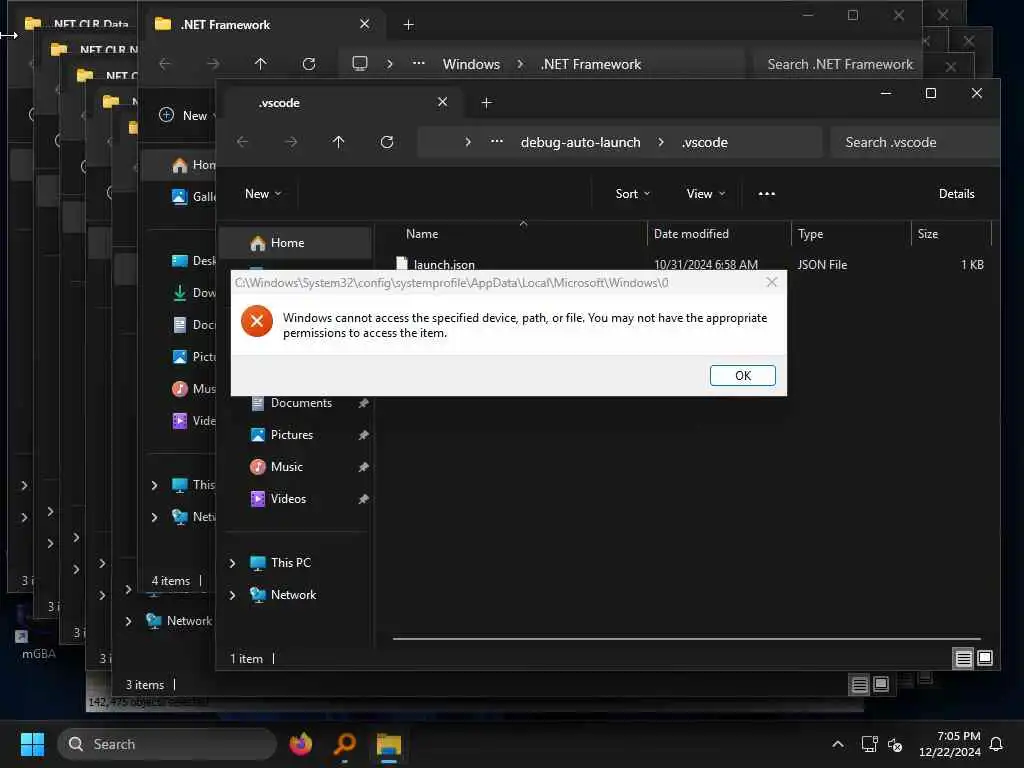Go up in the .NET Framework window
This screenshot has height=768, width=1024.
coord(261,64)
